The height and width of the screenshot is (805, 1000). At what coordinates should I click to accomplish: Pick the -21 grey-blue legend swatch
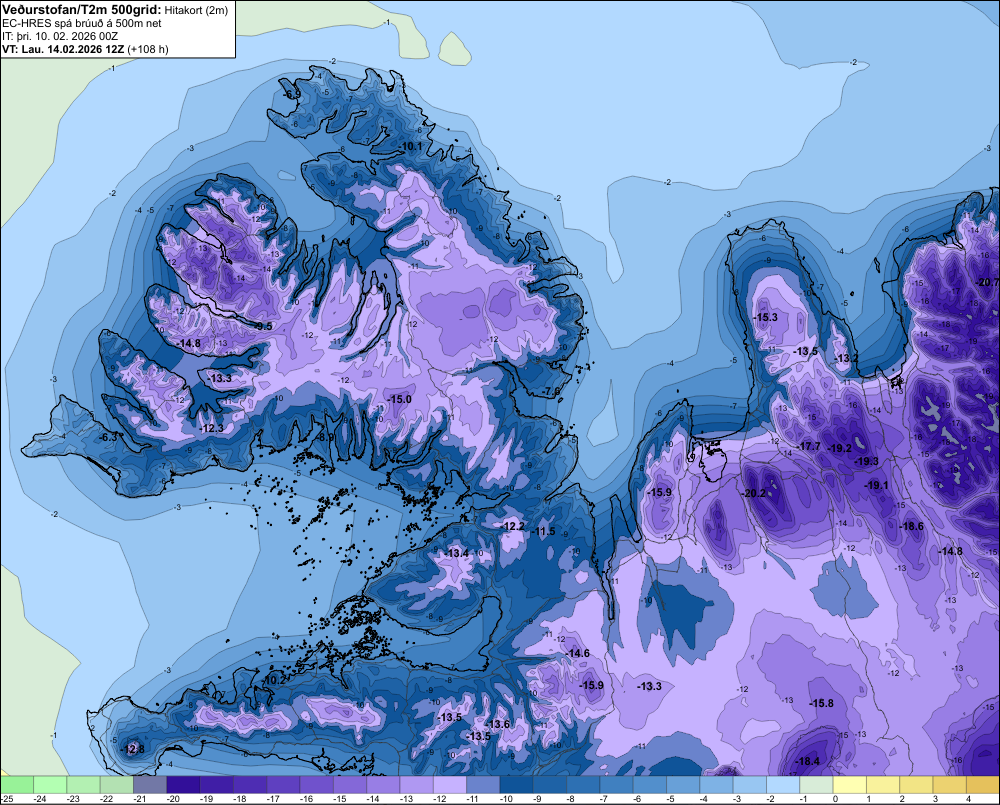150,785
